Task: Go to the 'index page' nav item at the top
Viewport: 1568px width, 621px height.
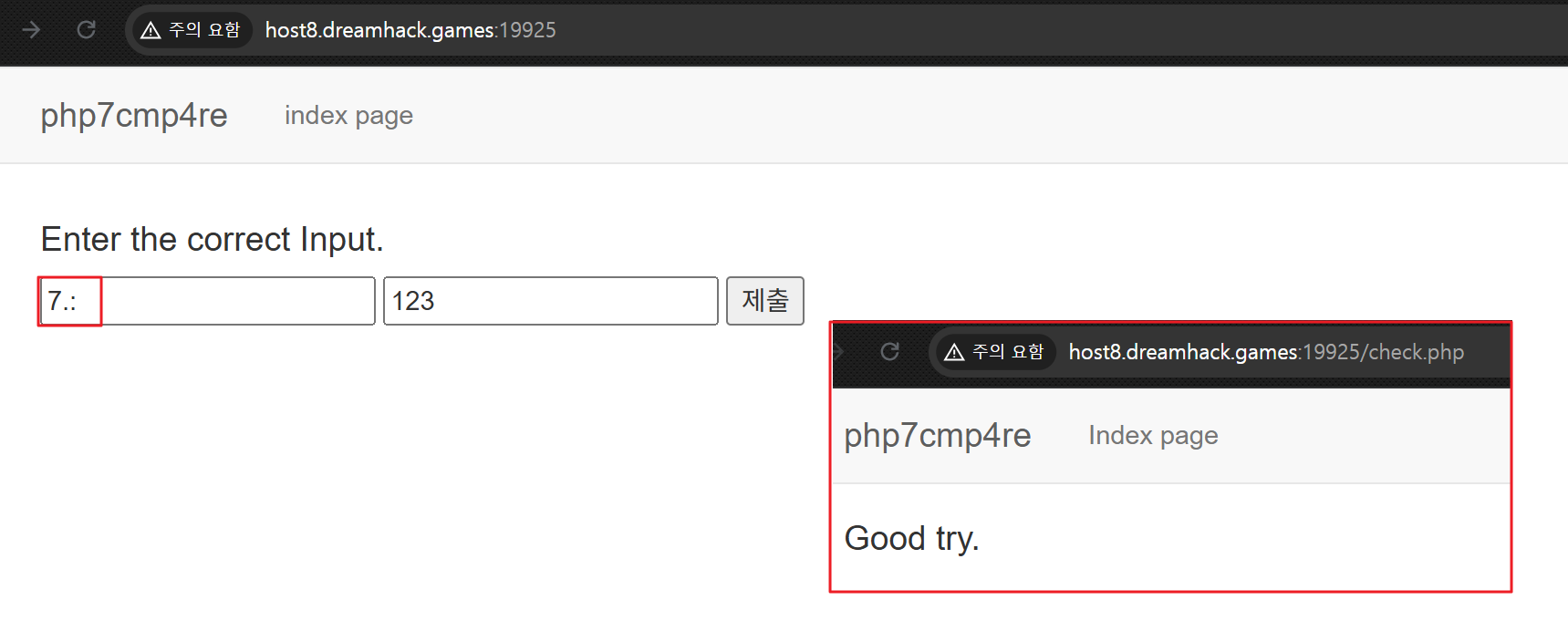Action: point(348,116)
